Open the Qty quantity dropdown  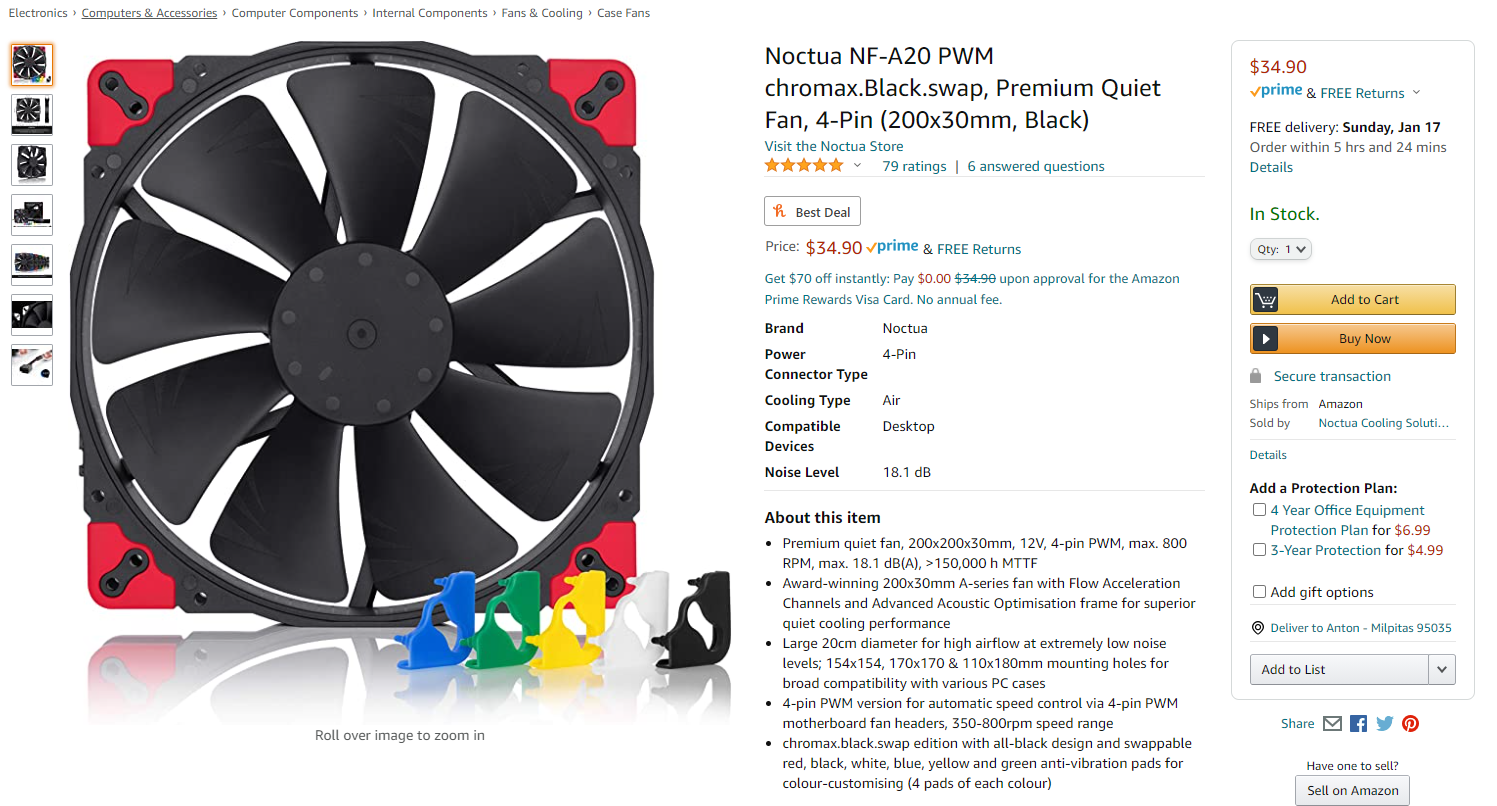[x=1281, y=249]
